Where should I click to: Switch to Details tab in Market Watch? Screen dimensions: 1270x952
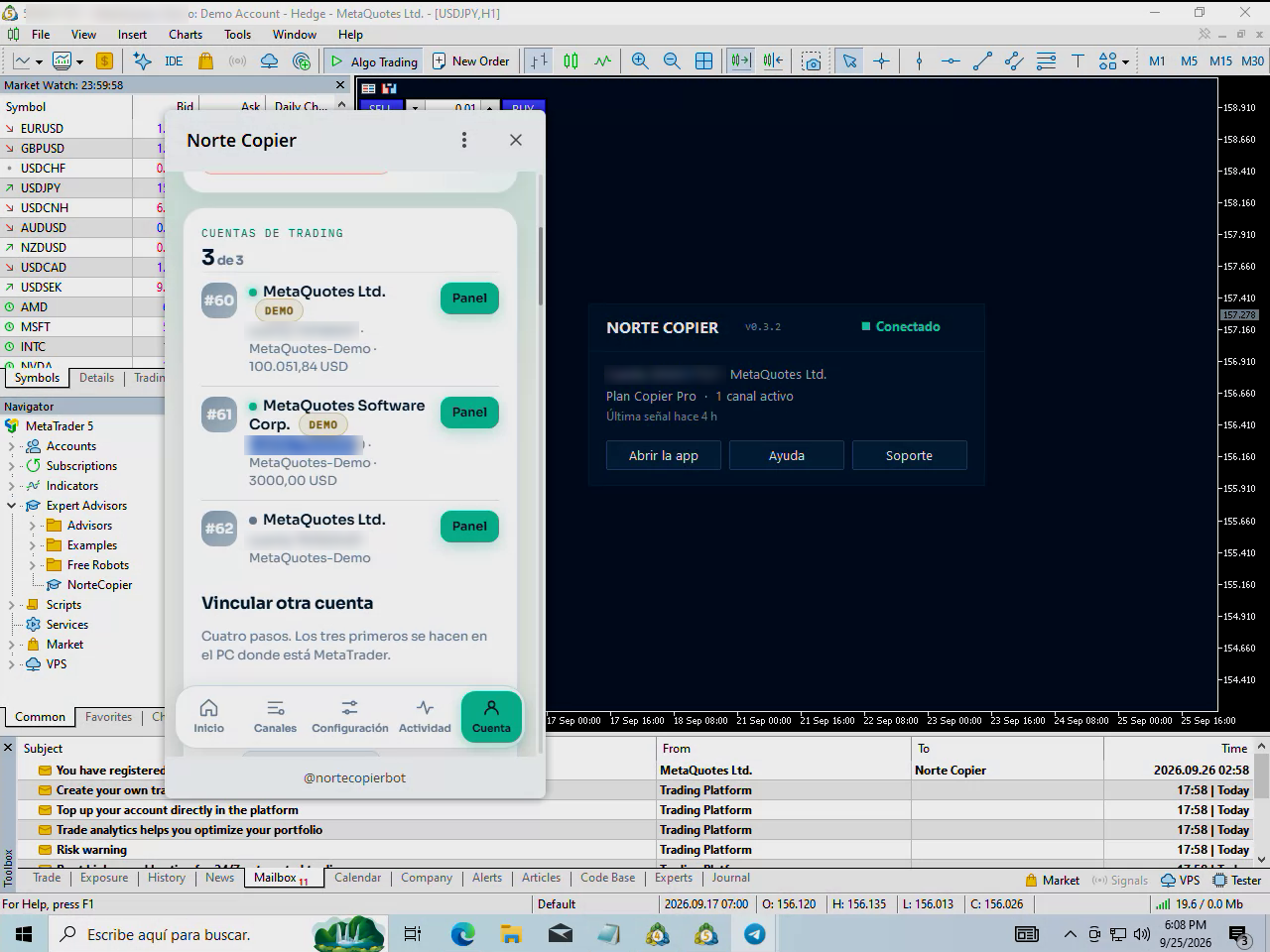pyautogui.click(x=96, y=378)
